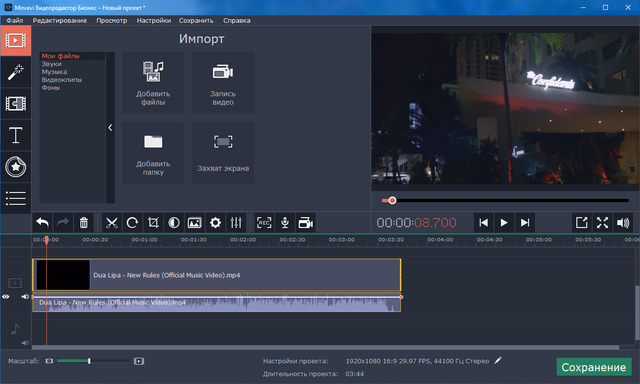Open Color adjustments half-circle icon
640x384 pixels.
click(x=174, y=223)
